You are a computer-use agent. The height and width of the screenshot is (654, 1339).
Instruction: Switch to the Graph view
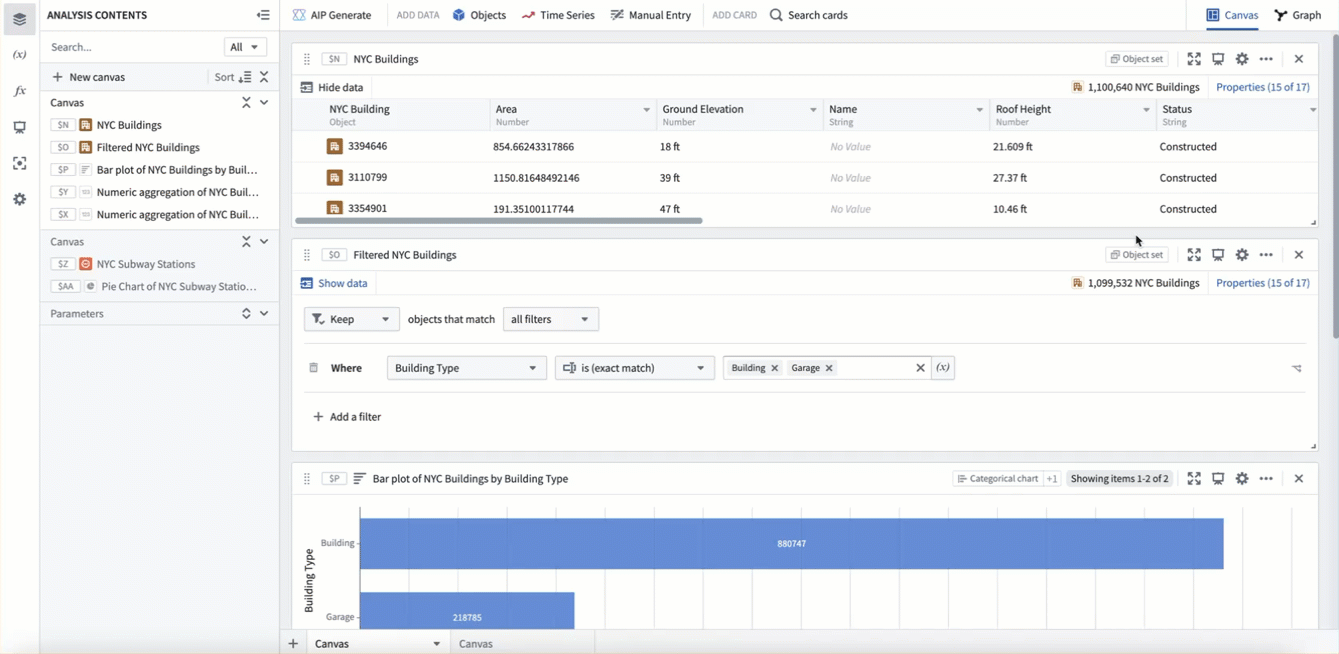[1298, 15]
